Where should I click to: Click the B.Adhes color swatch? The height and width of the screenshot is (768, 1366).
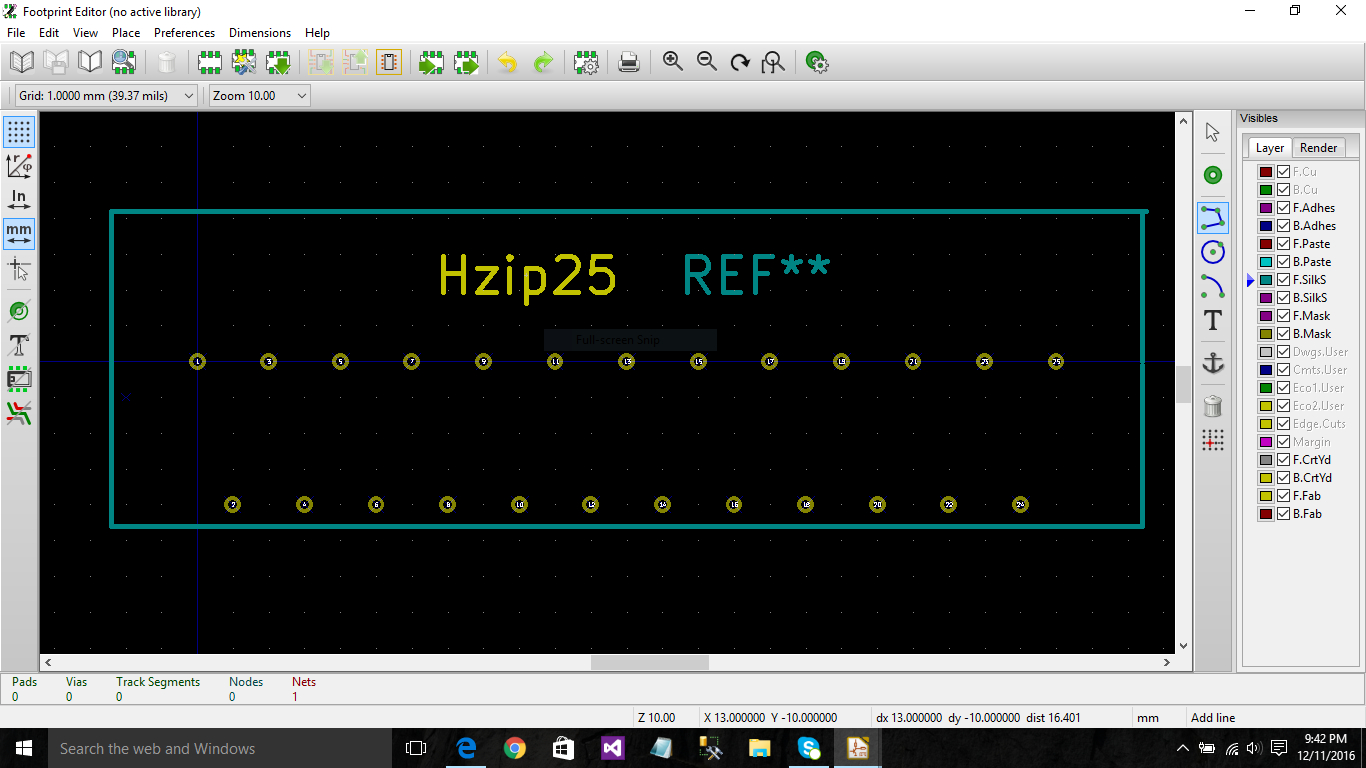point(1266,226)
